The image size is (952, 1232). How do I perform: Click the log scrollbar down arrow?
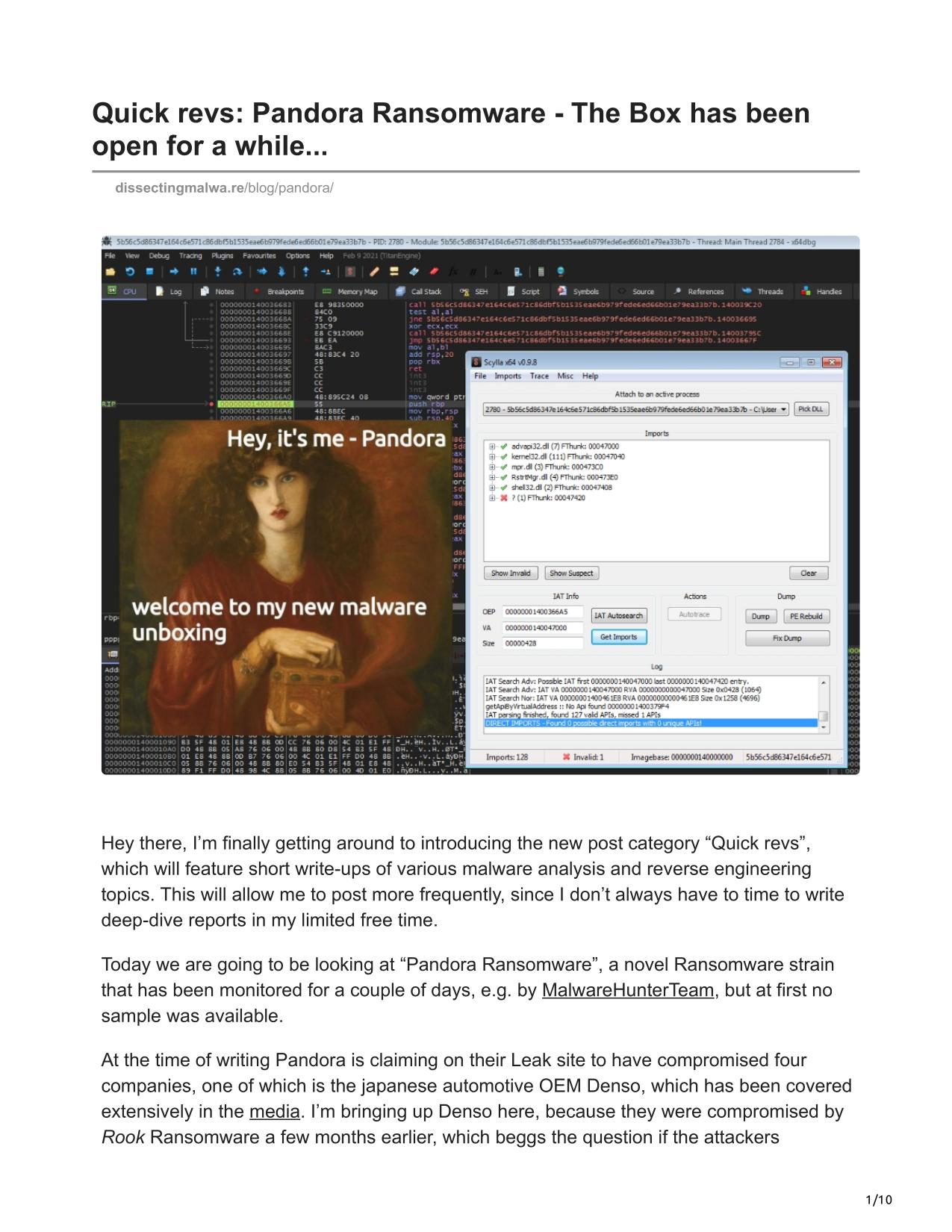tap(824, 727)
